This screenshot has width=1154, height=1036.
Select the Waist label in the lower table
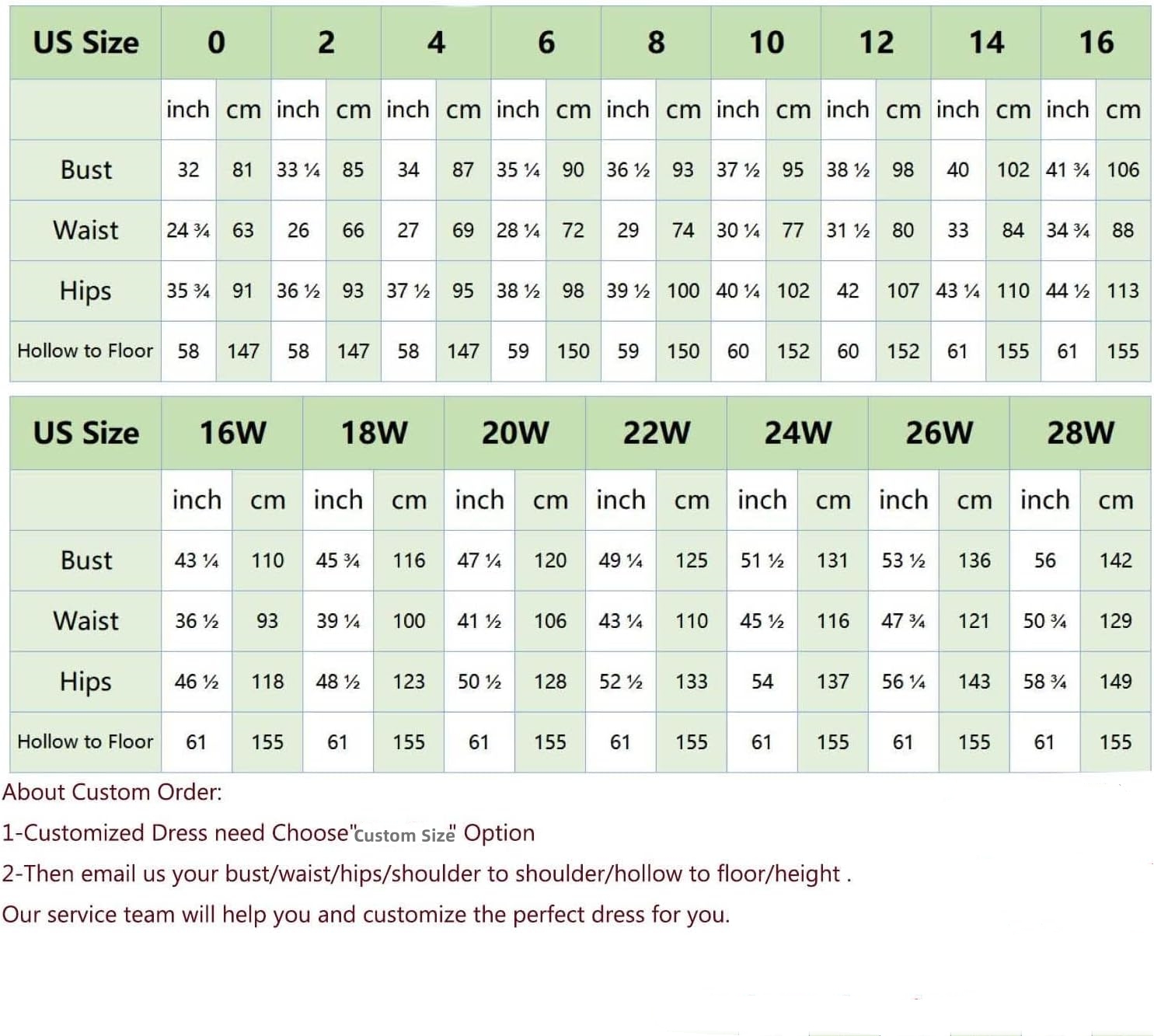click(86, 621)
